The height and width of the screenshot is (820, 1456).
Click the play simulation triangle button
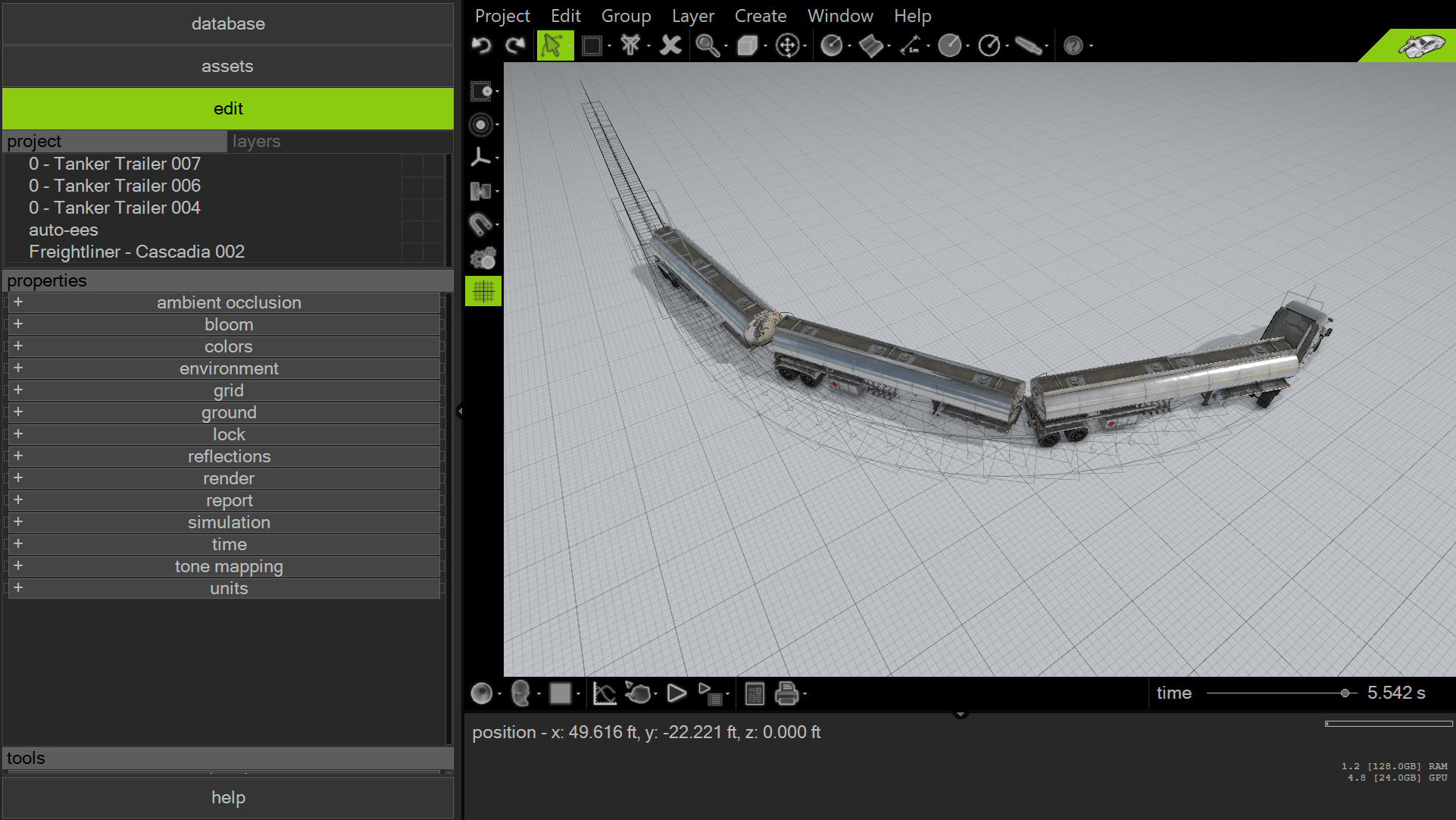click(x=676, y=693)
